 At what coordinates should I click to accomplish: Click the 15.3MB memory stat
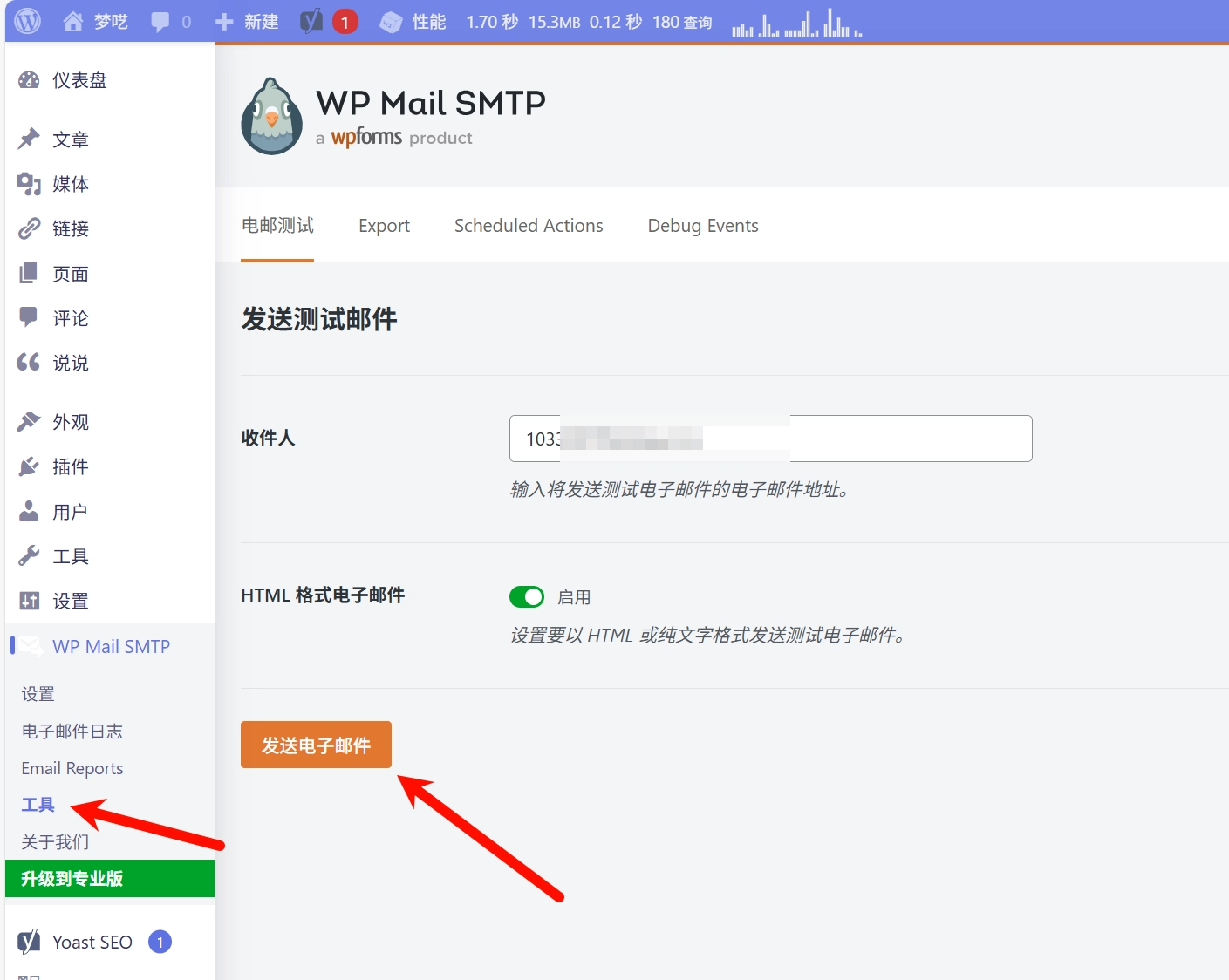554,22
